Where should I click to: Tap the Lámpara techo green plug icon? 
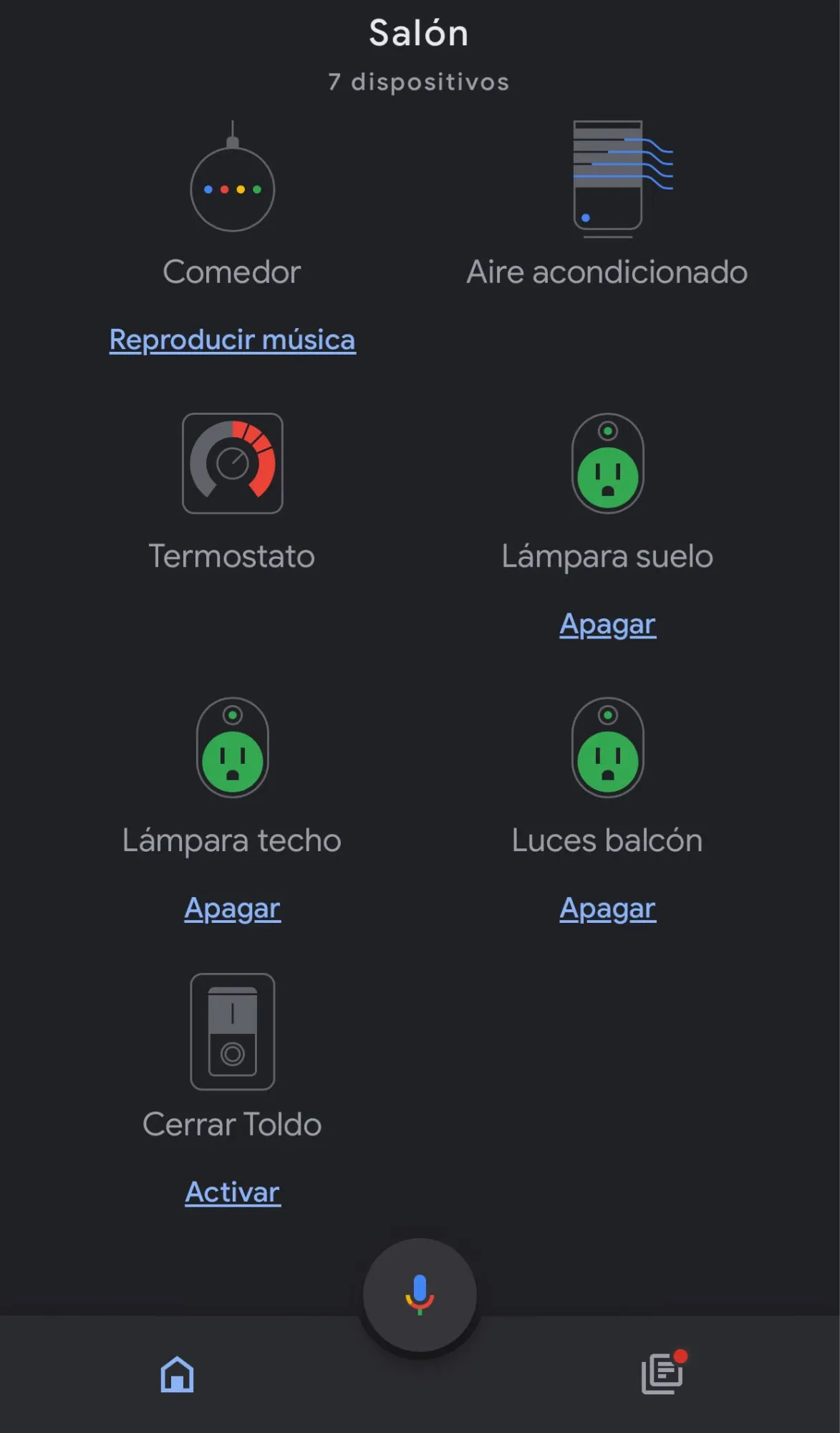pyautogui.click(x=232, y=747)
